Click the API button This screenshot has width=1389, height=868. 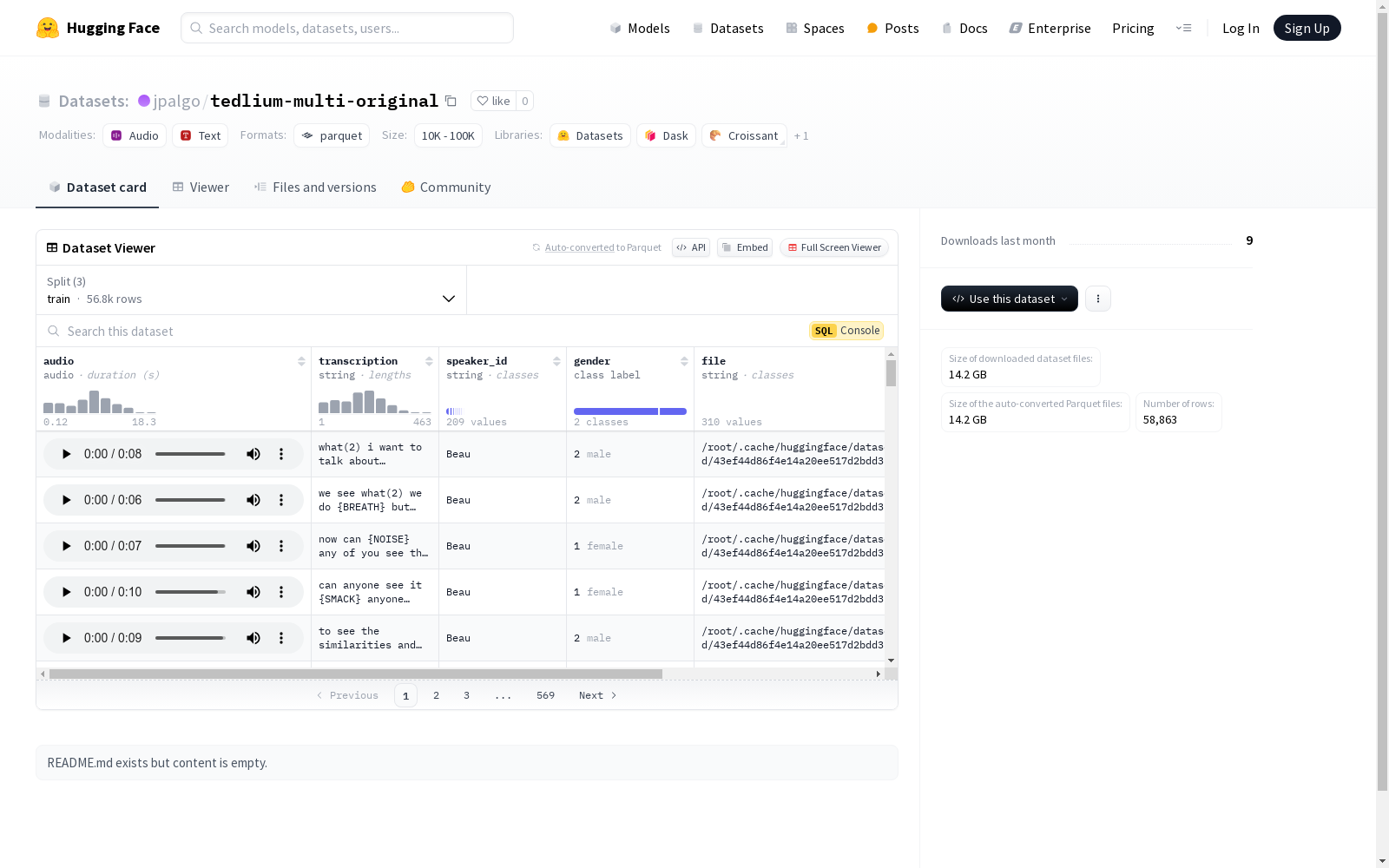click(x=691, y=247)
